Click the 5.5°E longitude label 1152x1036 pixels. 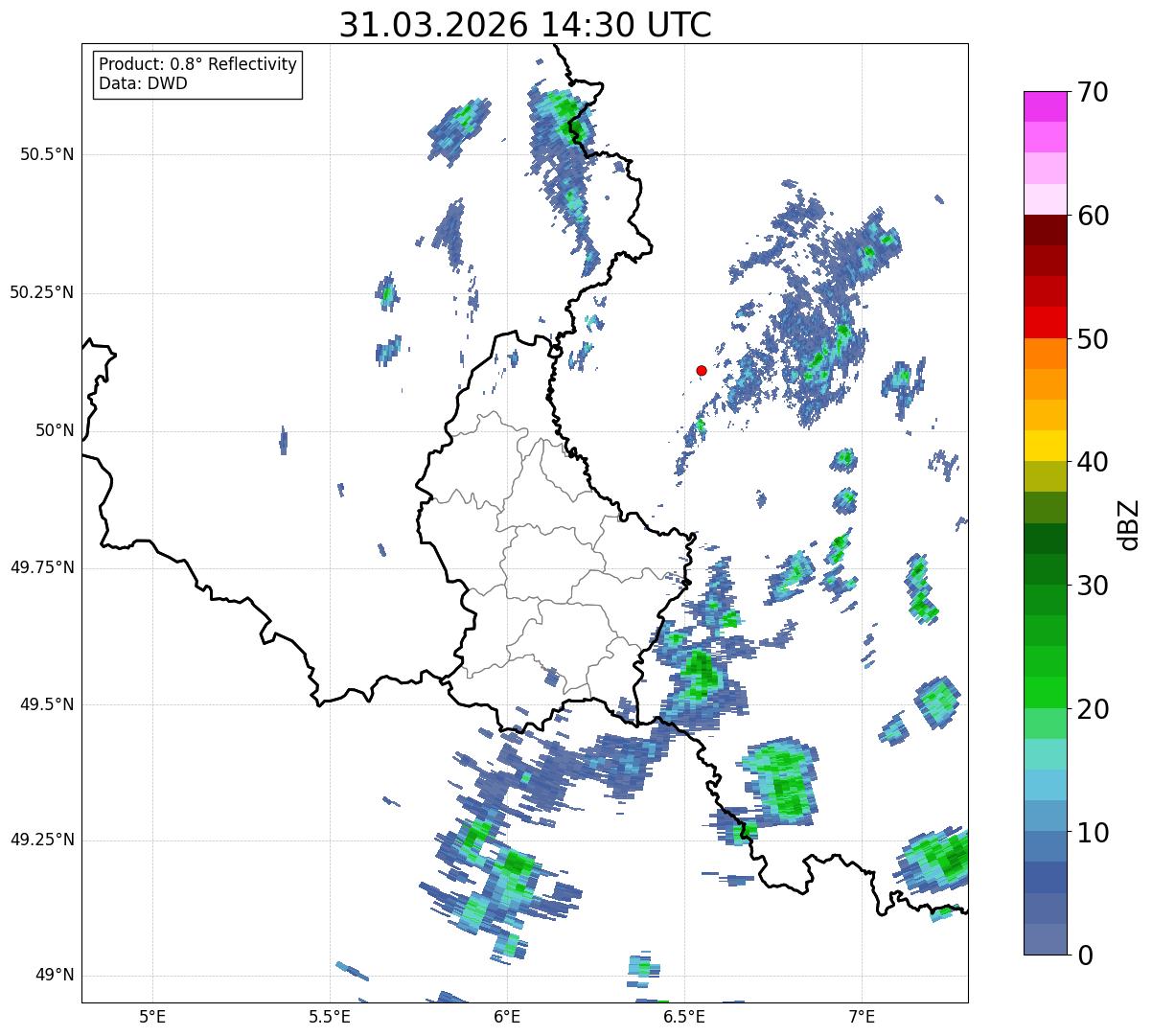click(330, 1016)
